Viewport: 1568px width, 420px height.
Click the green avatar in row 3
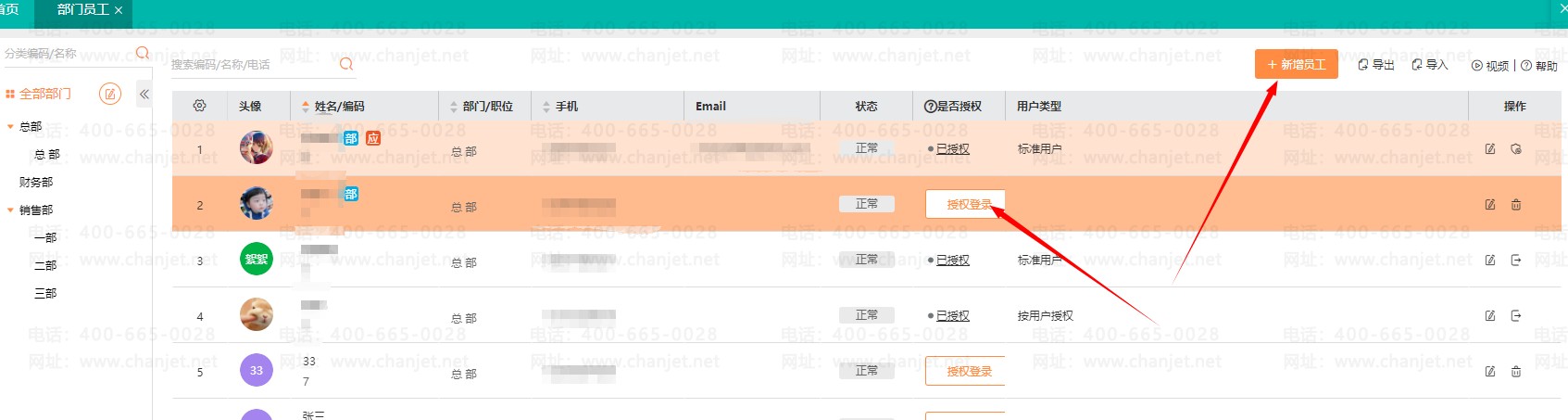click(x=257, y=259)
